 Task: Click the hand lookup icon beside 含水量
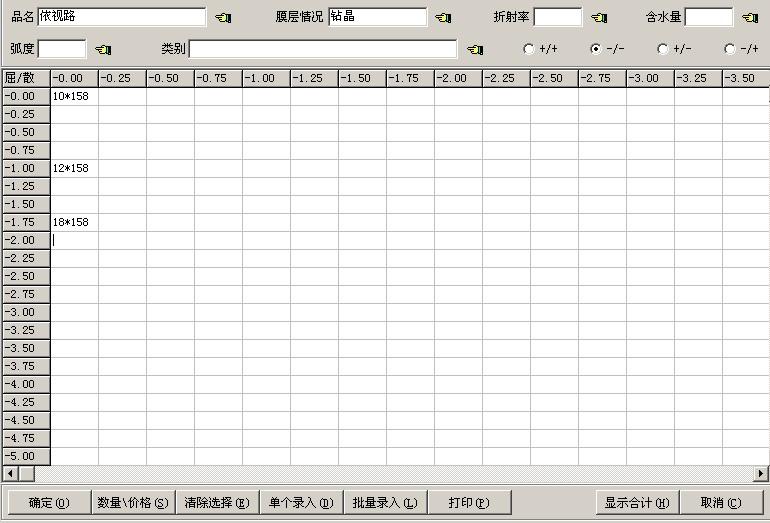750,17
